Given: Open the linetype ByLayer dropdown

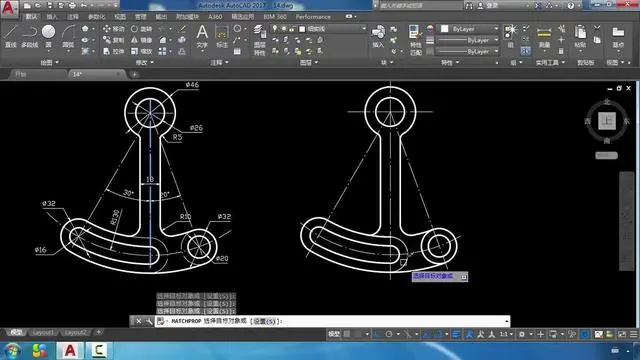Looking at the screenshot, I should click(x=468, y=51).
